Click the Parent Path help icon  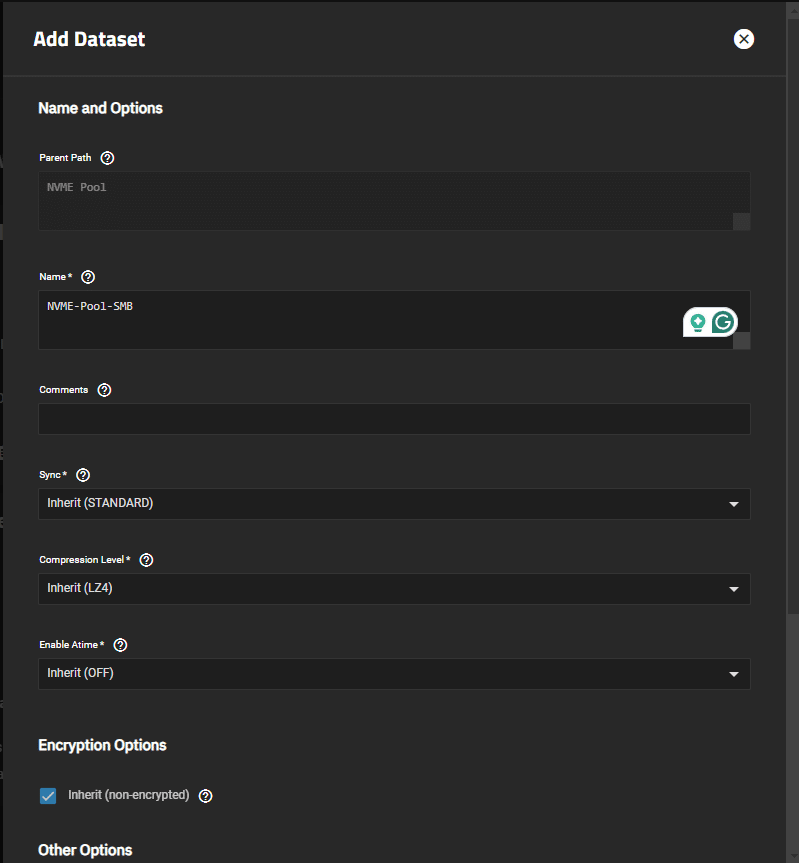tap(107, 158)
